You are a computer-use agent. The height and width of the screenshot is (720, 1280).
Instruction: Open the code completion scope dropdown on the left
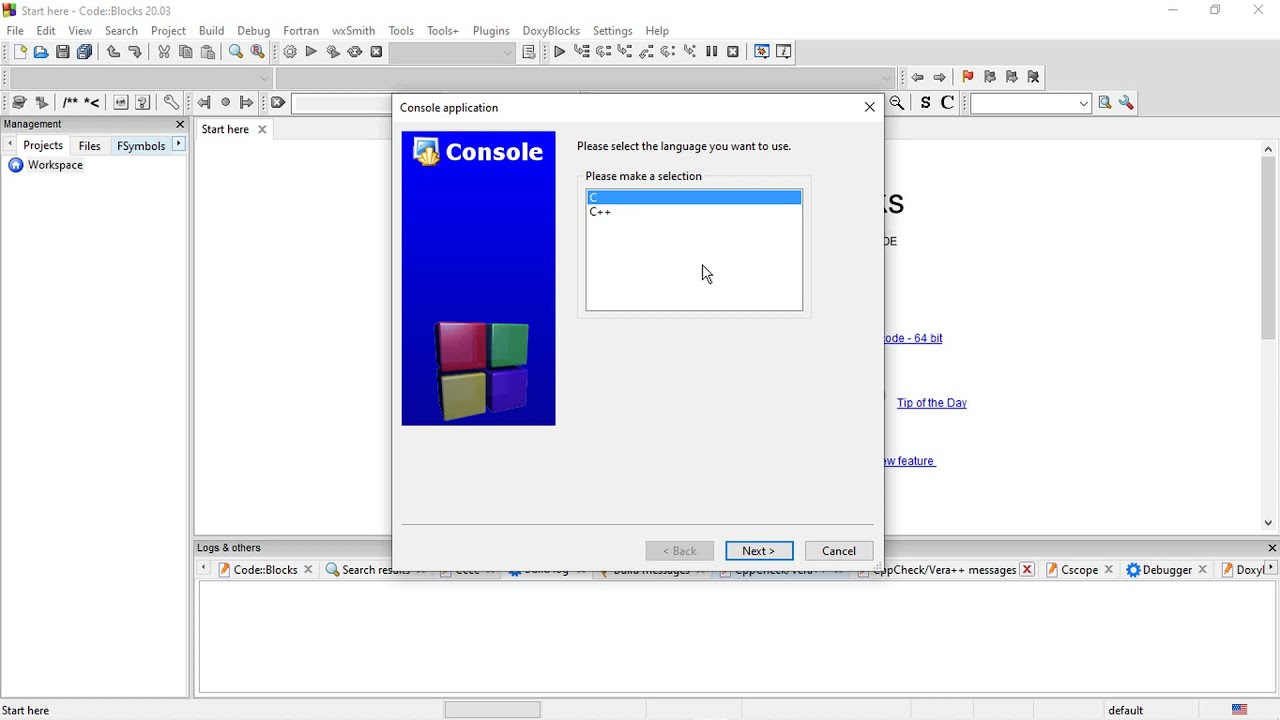(264, 78)
